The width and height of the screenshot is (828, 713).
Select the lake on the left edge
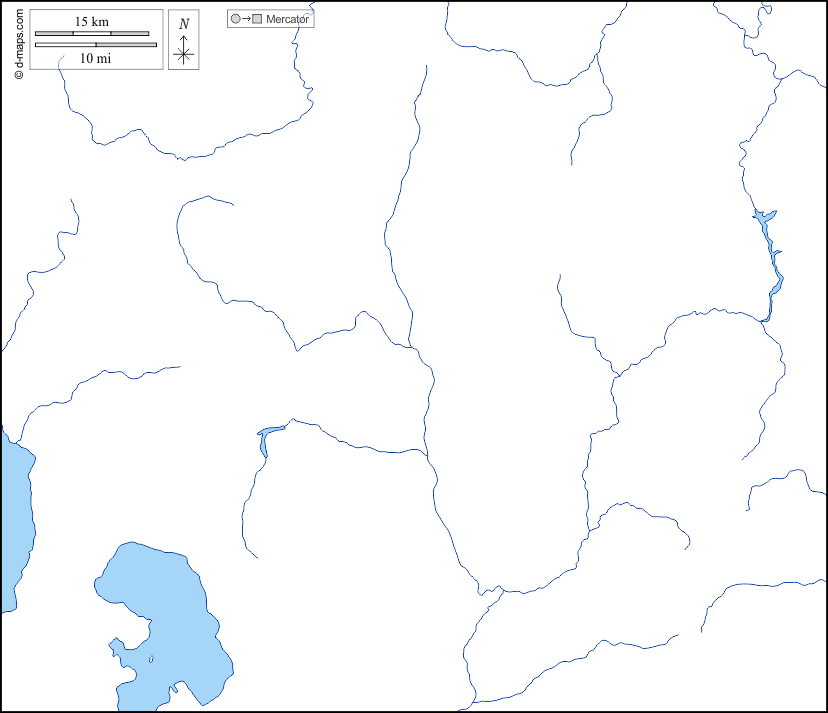(14, 520)
